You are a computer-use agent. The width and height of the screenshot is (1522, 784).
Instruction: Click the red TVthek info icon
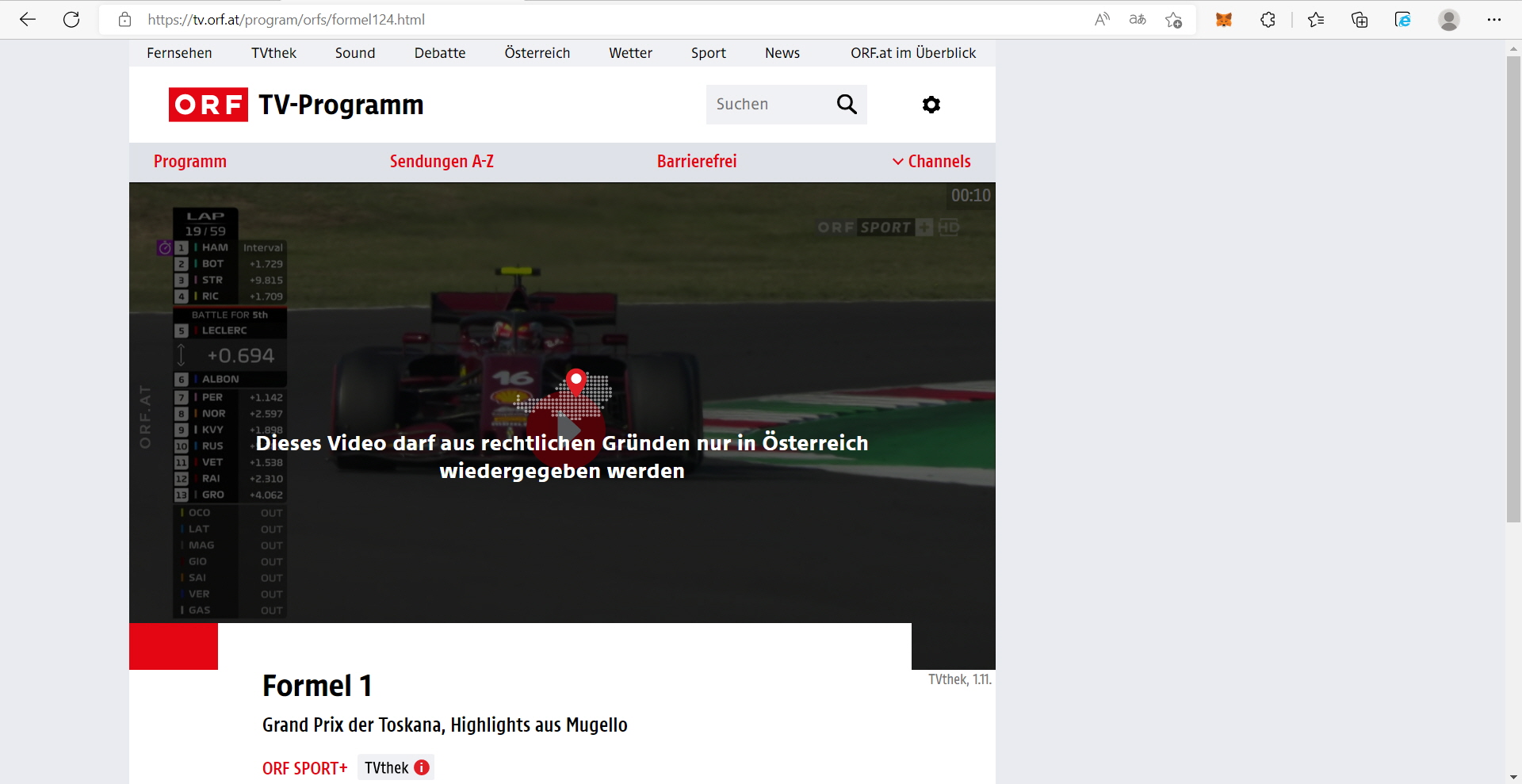(422, 767)
